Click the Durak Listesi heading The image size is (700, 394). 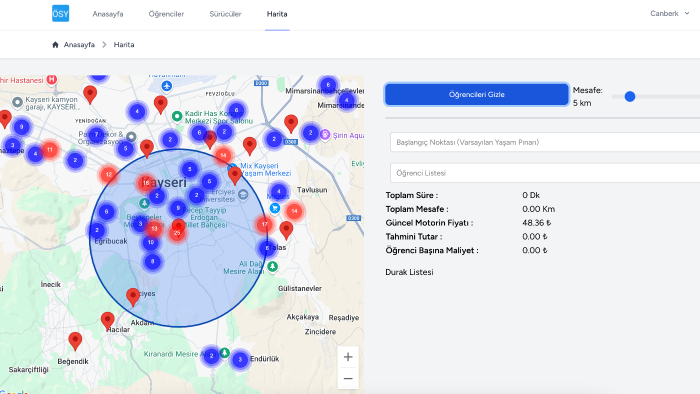click(x=409, y=272)
